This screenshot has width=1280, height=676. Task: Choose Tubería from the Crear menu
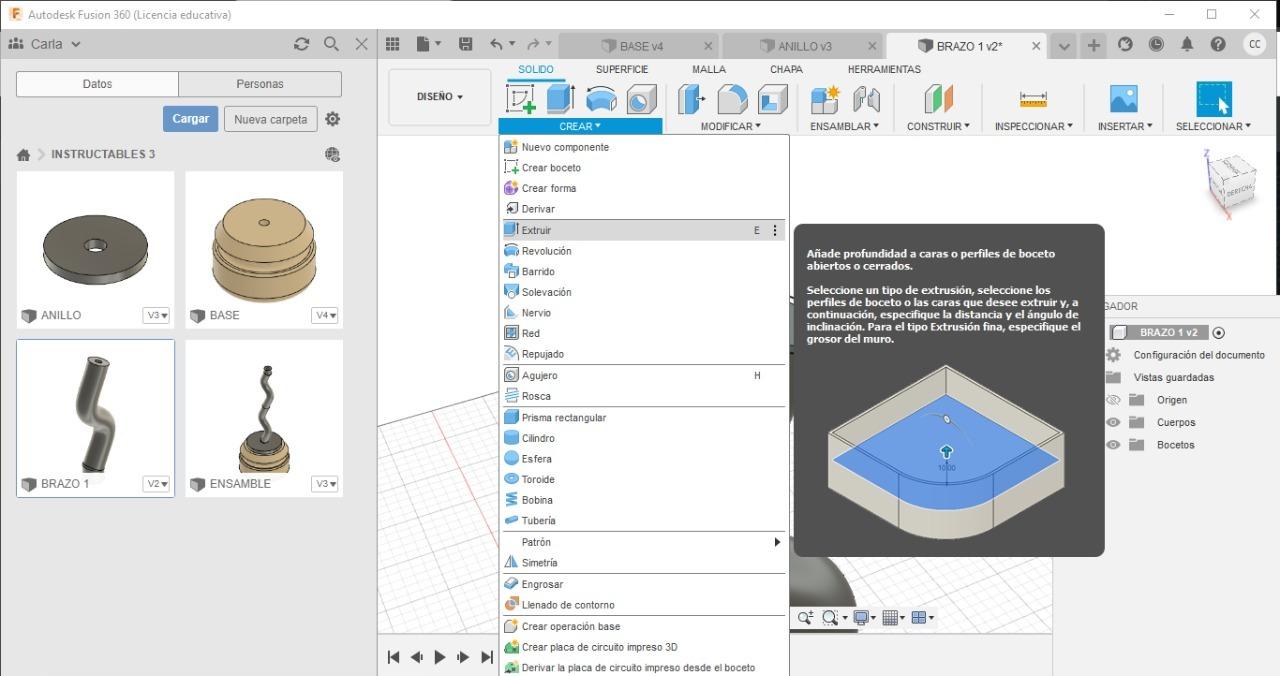644,520
